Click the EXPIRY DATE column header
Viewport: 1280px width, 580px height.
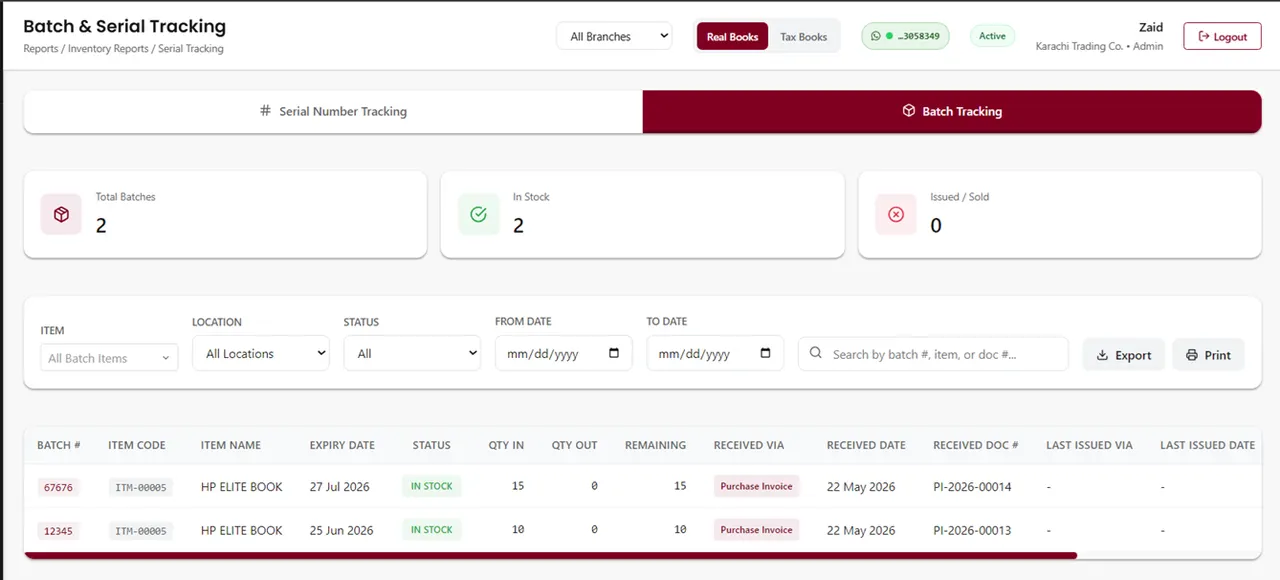click(x=342, y=445)
